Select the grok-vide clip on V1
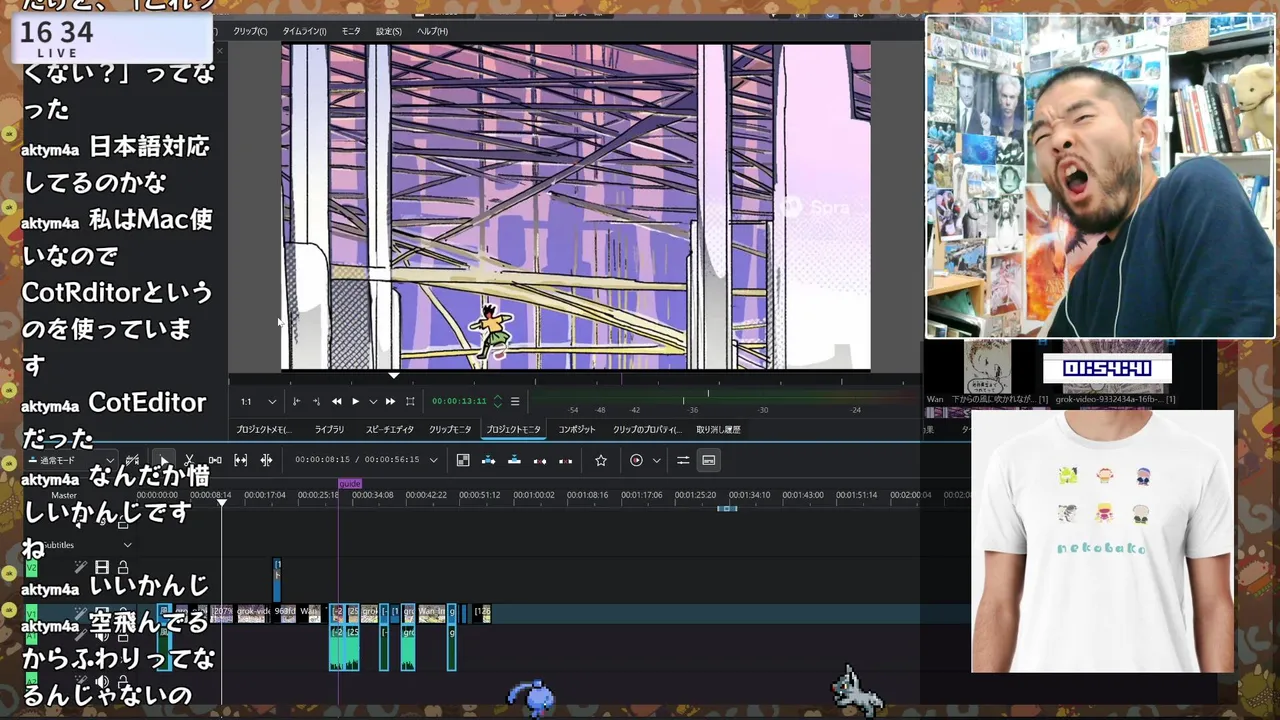The image size is (1280, 720). (x=253, y=612)
